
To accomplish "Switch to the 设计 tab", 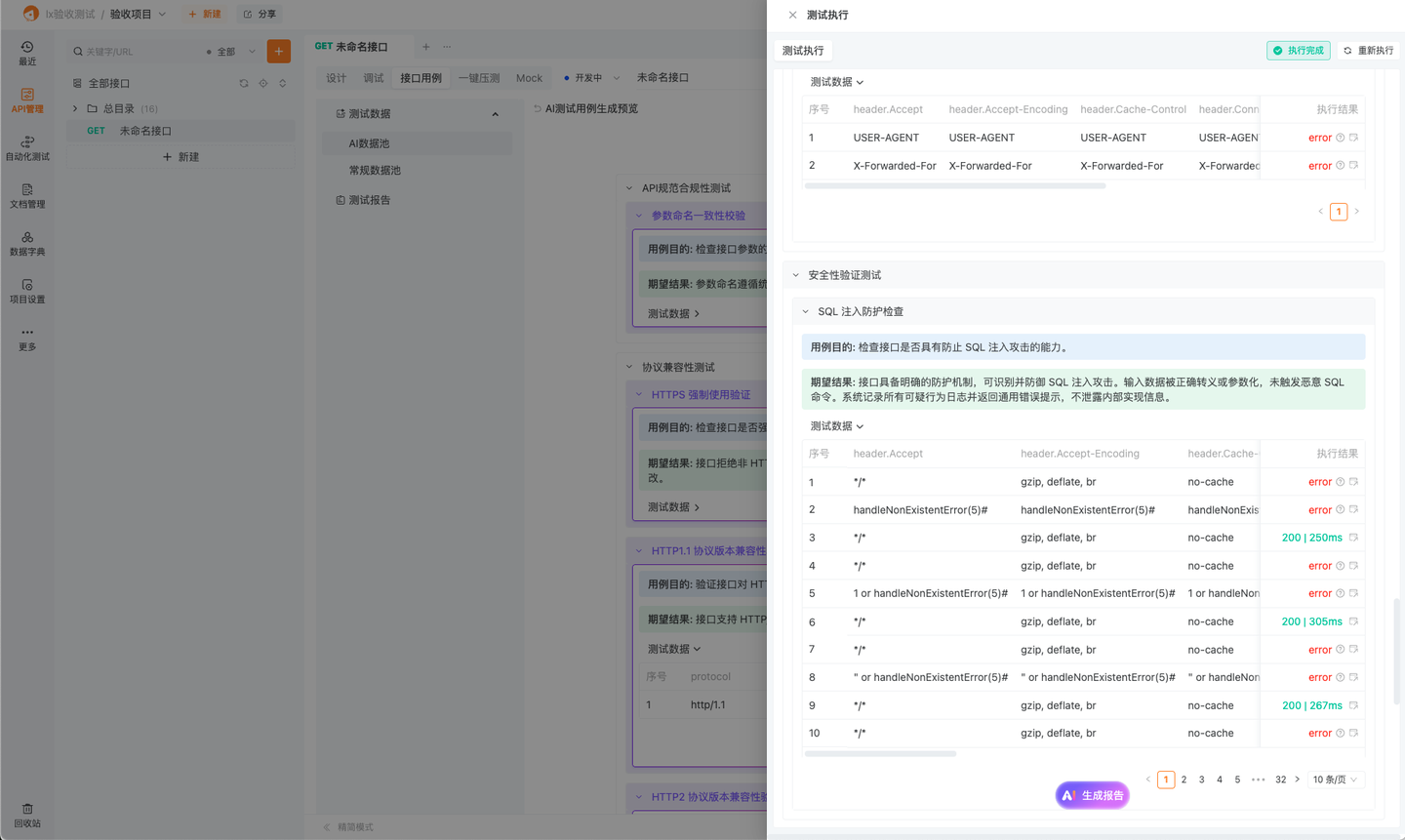I will pyautogui.click(x=336, y=76).
